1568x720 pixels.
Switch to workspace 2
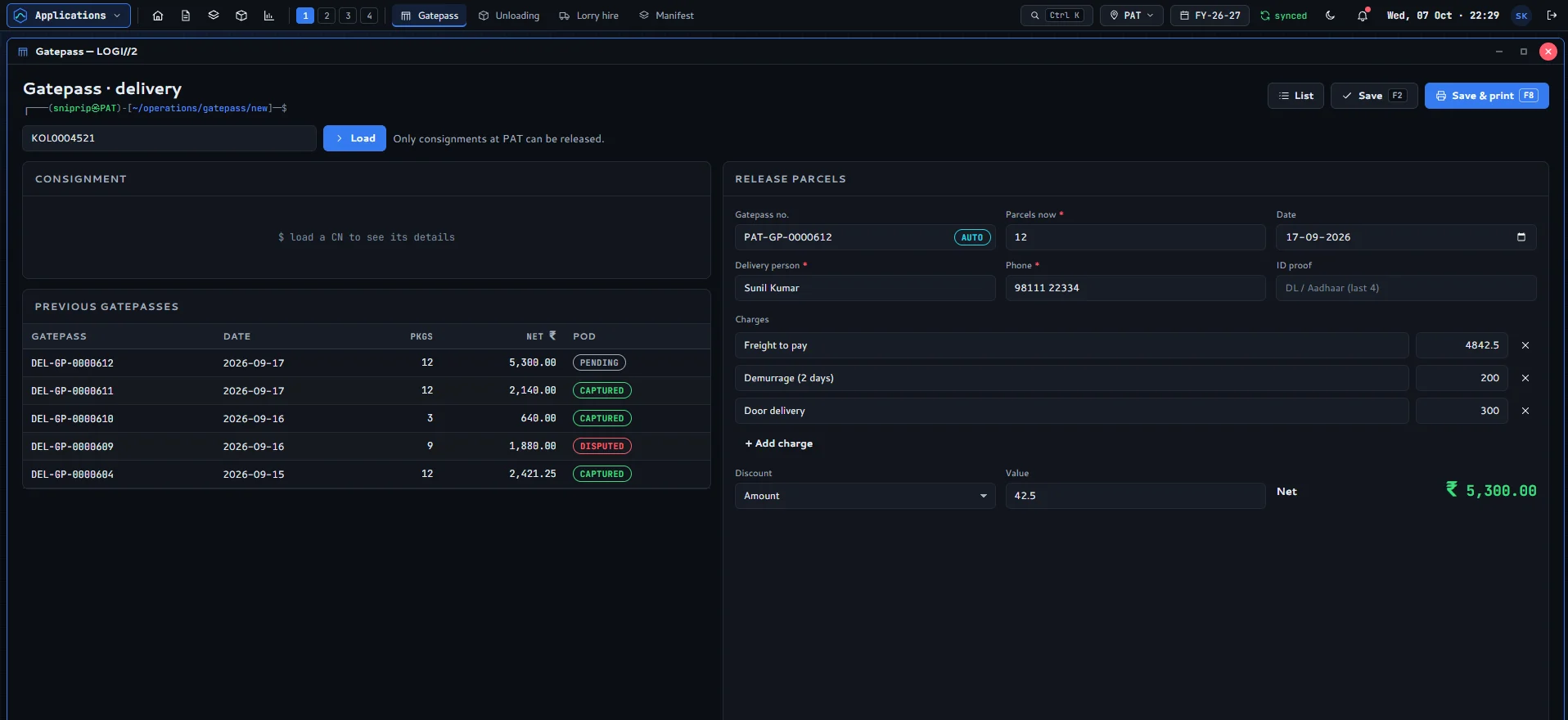[327, 16]
